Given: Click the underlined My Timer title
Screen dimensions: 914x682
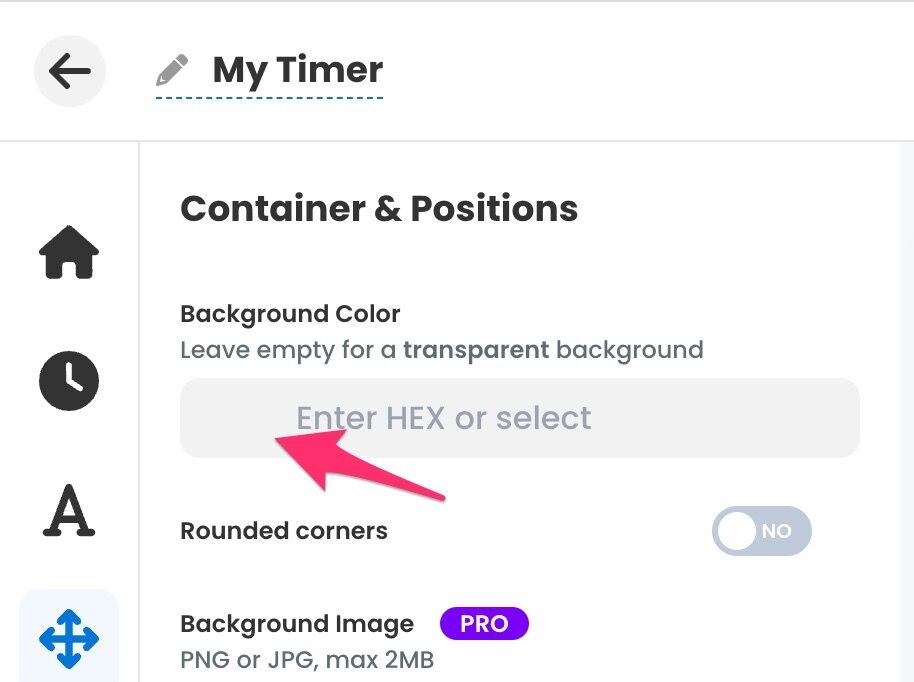Looking at the screenshot, I should (296, 69).
